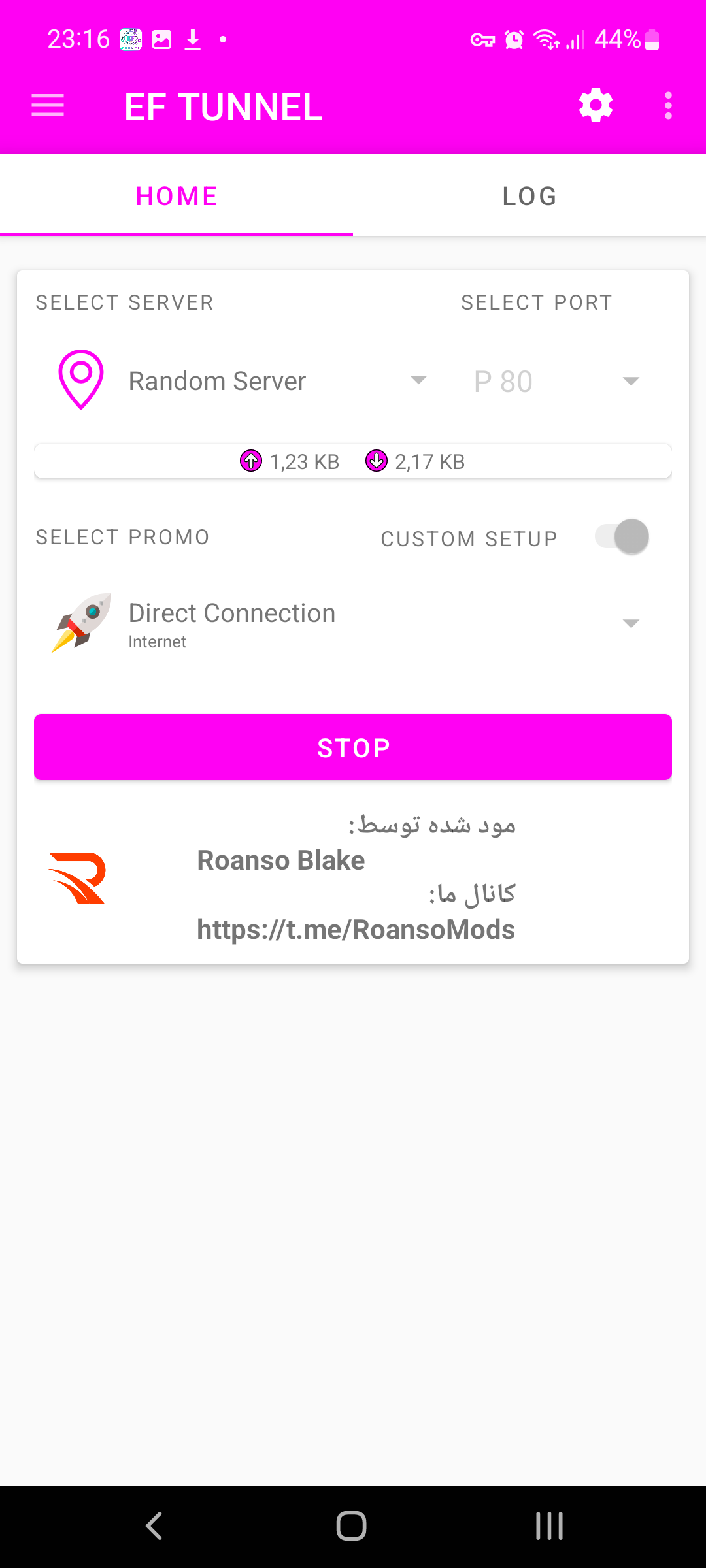706x1568 pixels.
Task: Open the hamburger navigation menu
Action: click(48, 106)
